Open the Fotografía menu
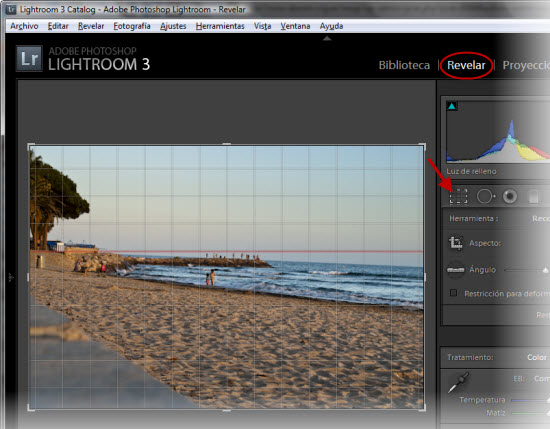Screen dimensions: 550x429 coord(132,26)
